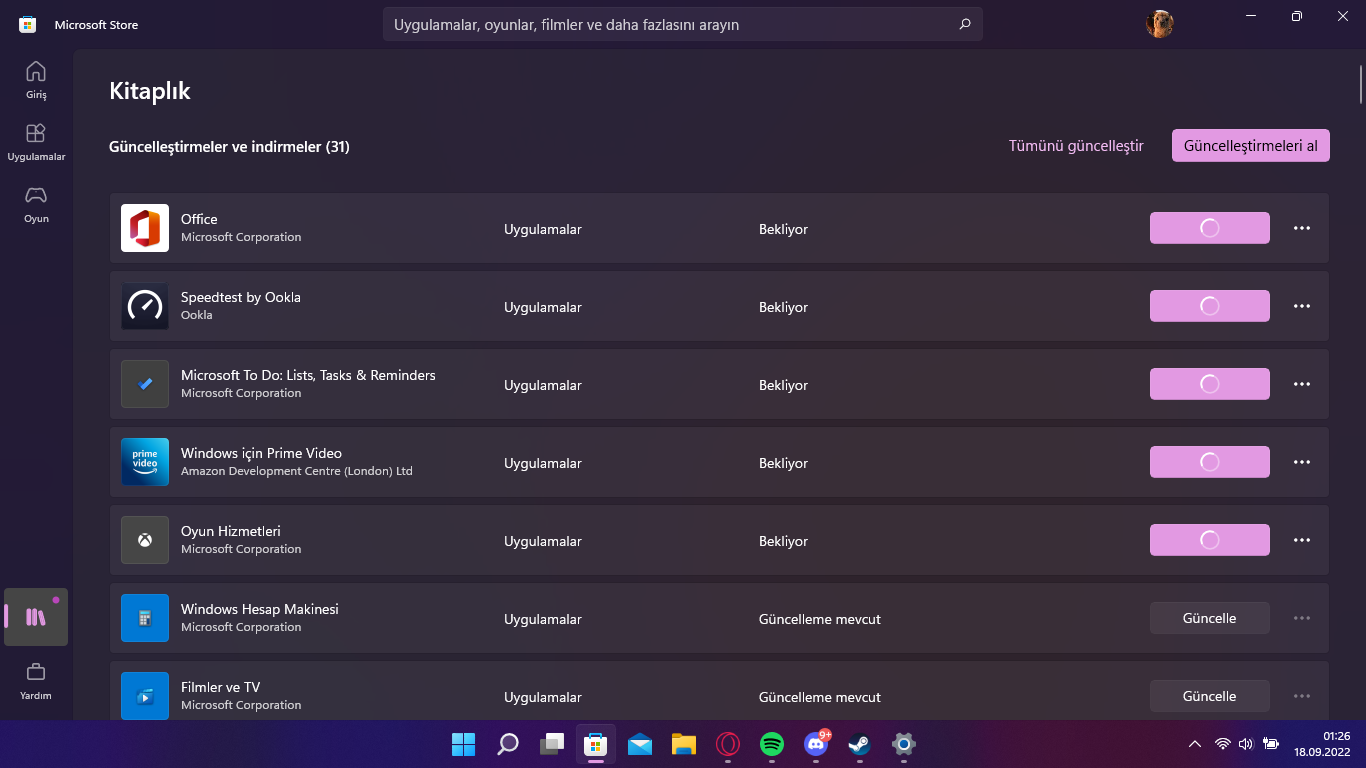The width and height of the screenshot is (1366, 768).
Task: Open more options for Windows Hesap Makinesi
Action: [x=1302, y=618]
